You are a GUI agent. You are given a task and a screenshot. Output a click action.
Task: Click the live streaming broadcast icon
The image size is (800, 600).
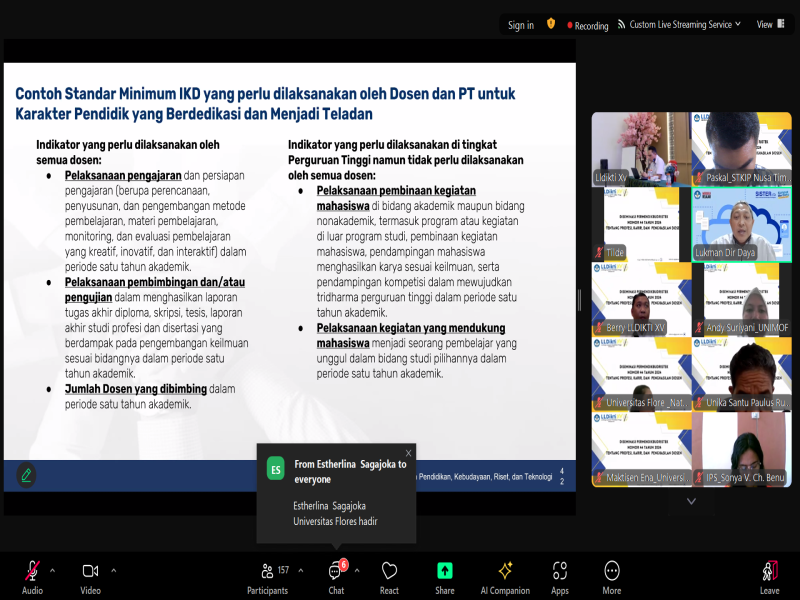click(621, 24)
